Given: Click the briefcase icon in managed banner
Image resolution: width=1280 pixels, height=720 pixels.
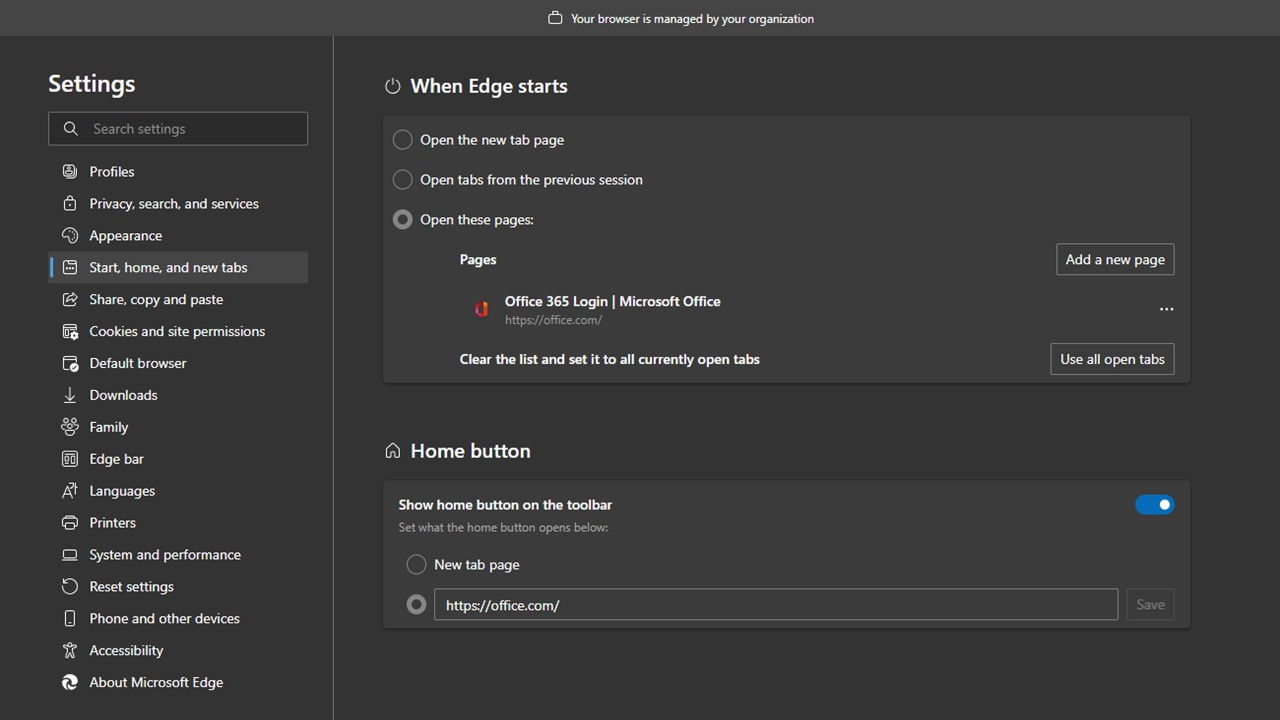Looking at the screenshot, I should (x=556, y=19).
